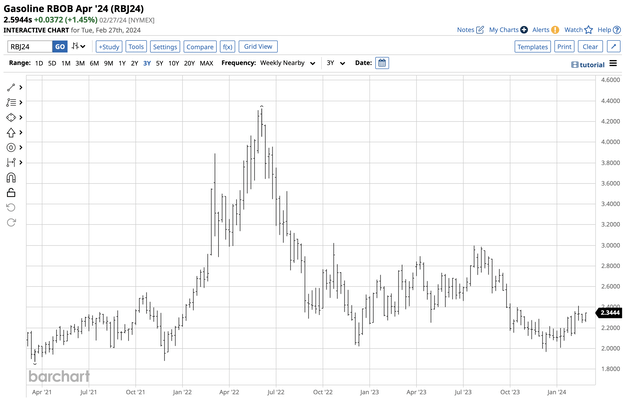Image resolution: width=640 pixels, height=415 pixels.
Task: Expand the arrow marker options chevron
Action: click(x=20, y=133)
